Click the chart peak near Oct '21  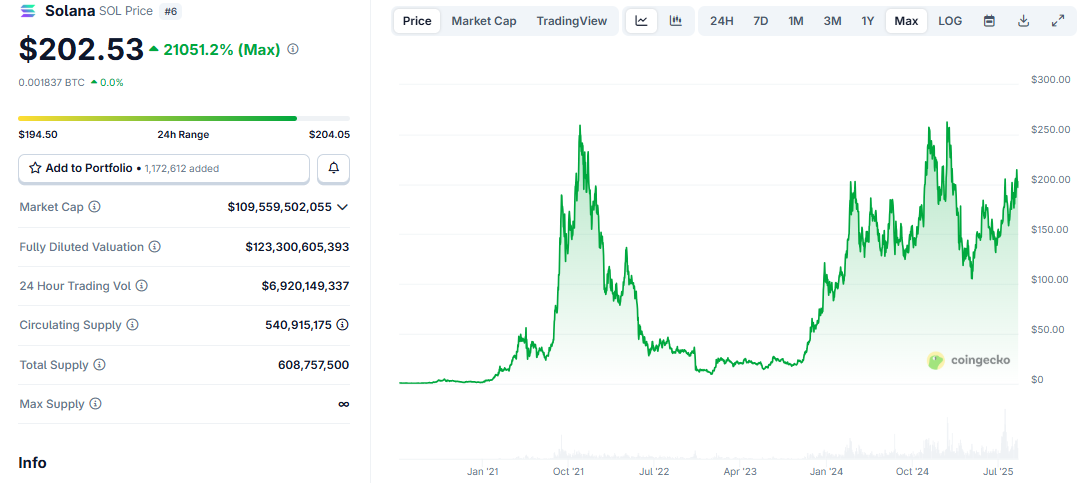coord(580,127)
